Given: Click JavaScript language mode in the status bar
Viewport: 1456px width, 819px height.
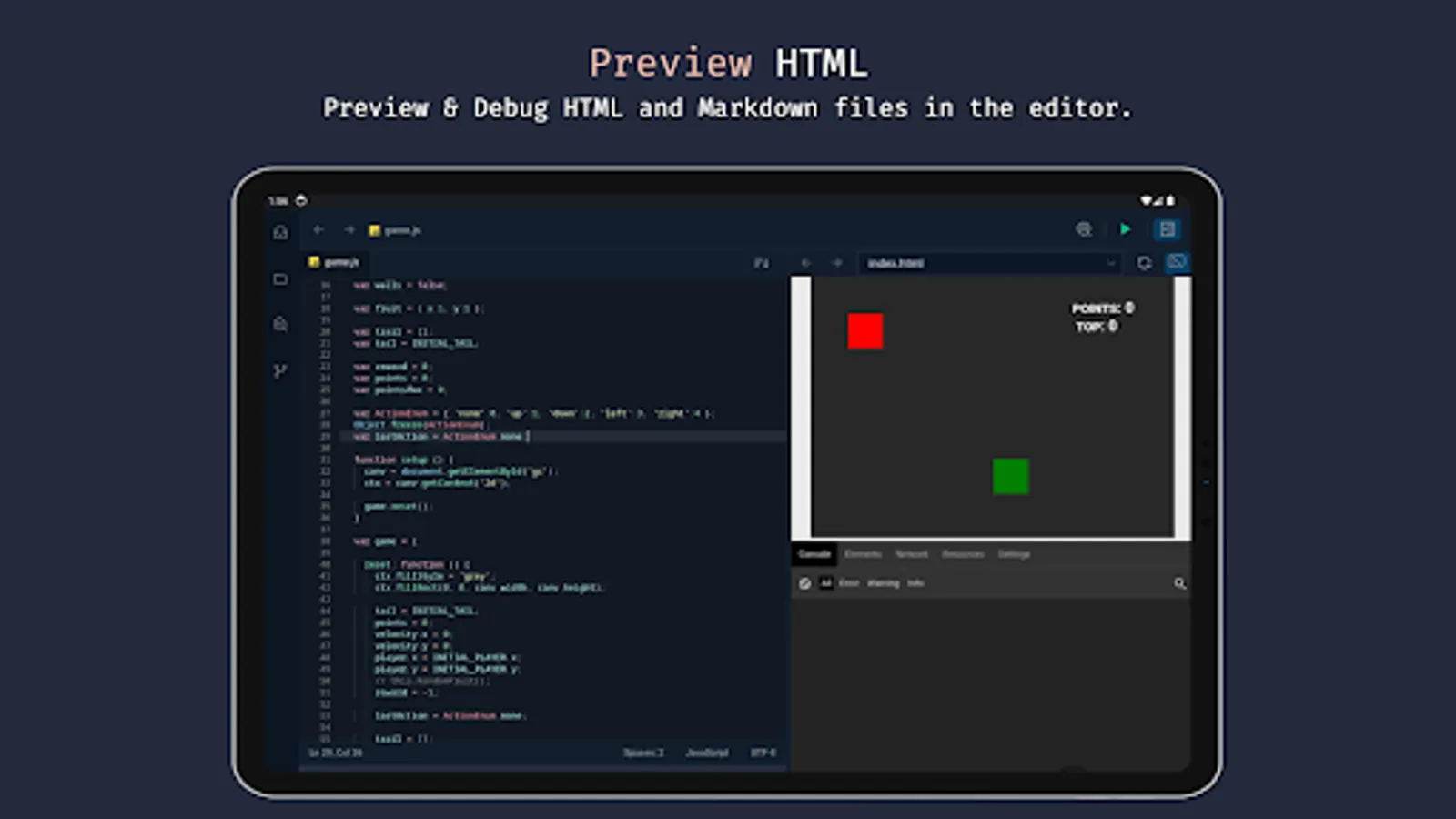Looking at the screenshot, I should [708, 753].
